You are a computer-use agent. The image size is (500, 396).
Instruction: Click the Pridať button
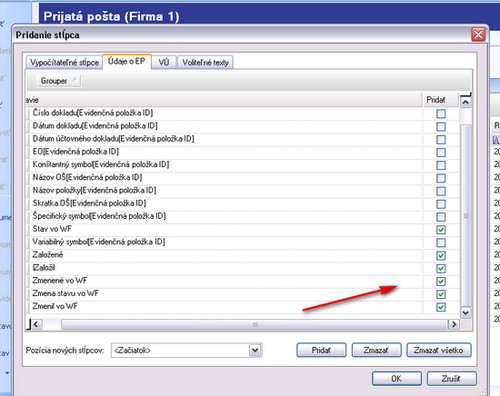(321, 350)
